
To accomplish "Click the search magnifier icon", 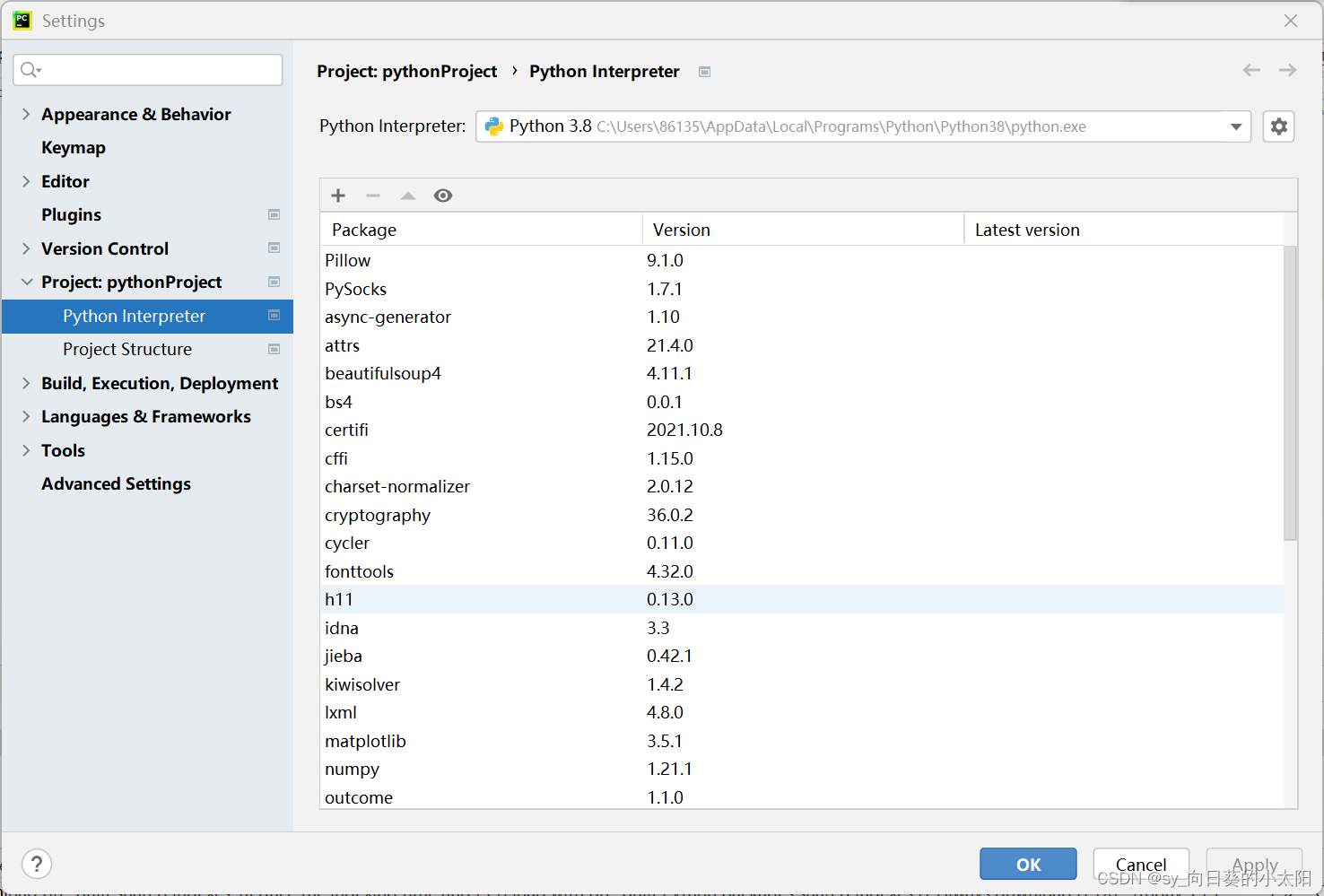I will point(30,70).
